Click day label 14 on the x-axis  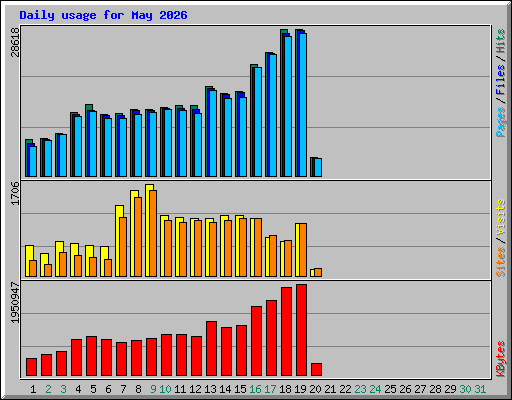tap(225, 389)
